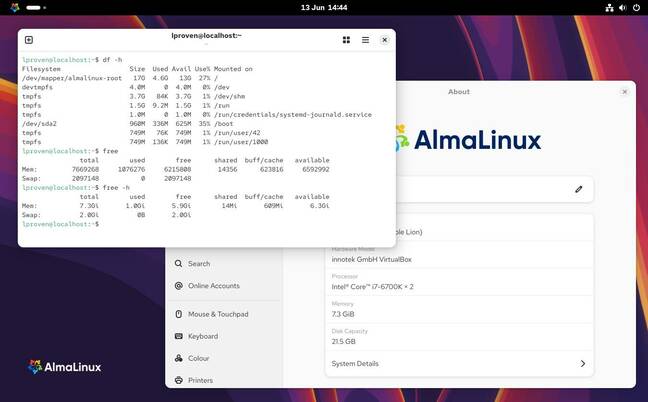Open Printers settings panel
This screenshot has width=648, height=402.
coord(223,380)
